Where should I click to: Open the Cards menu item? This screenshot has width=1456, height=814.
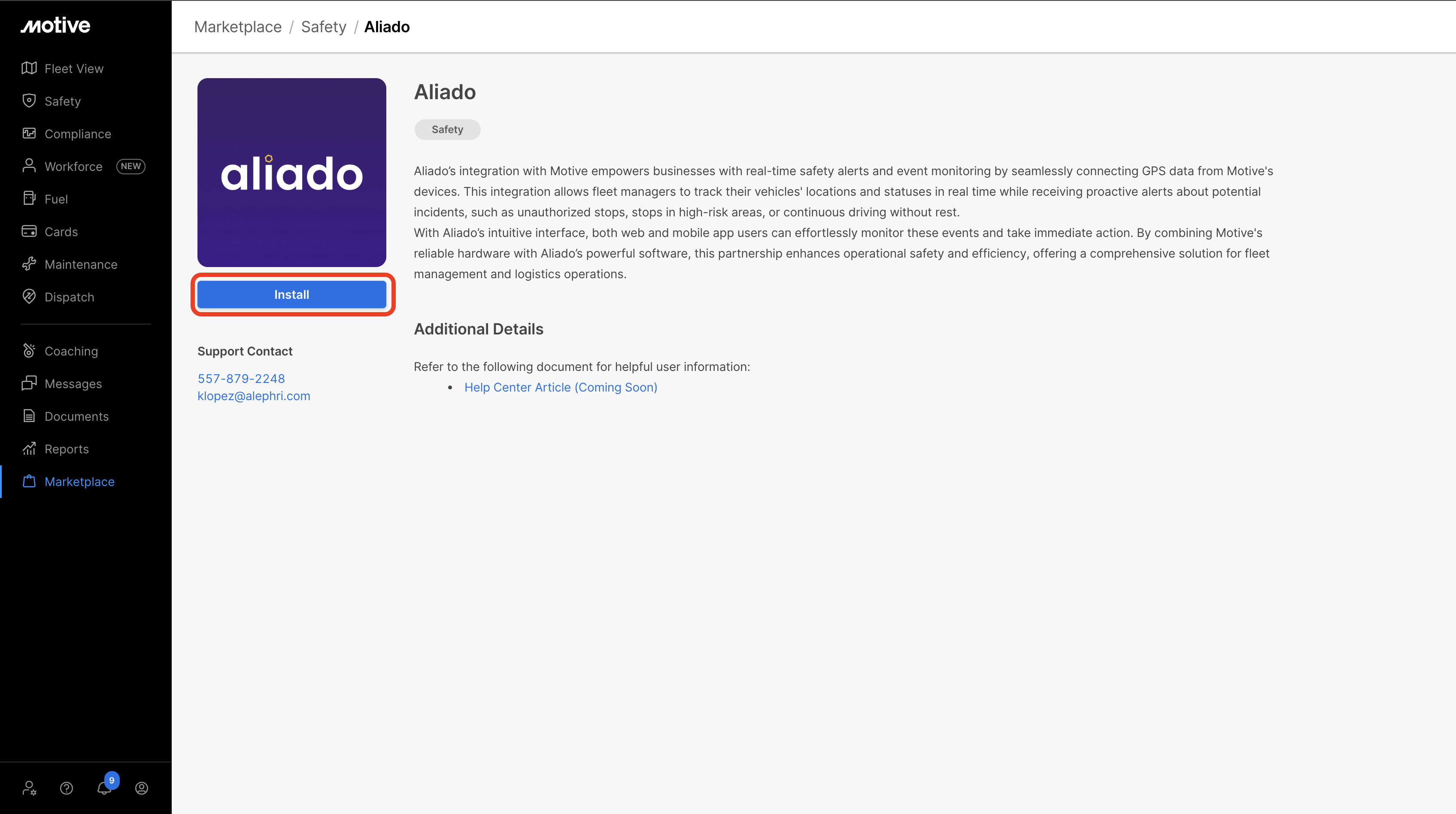point(61,232)
